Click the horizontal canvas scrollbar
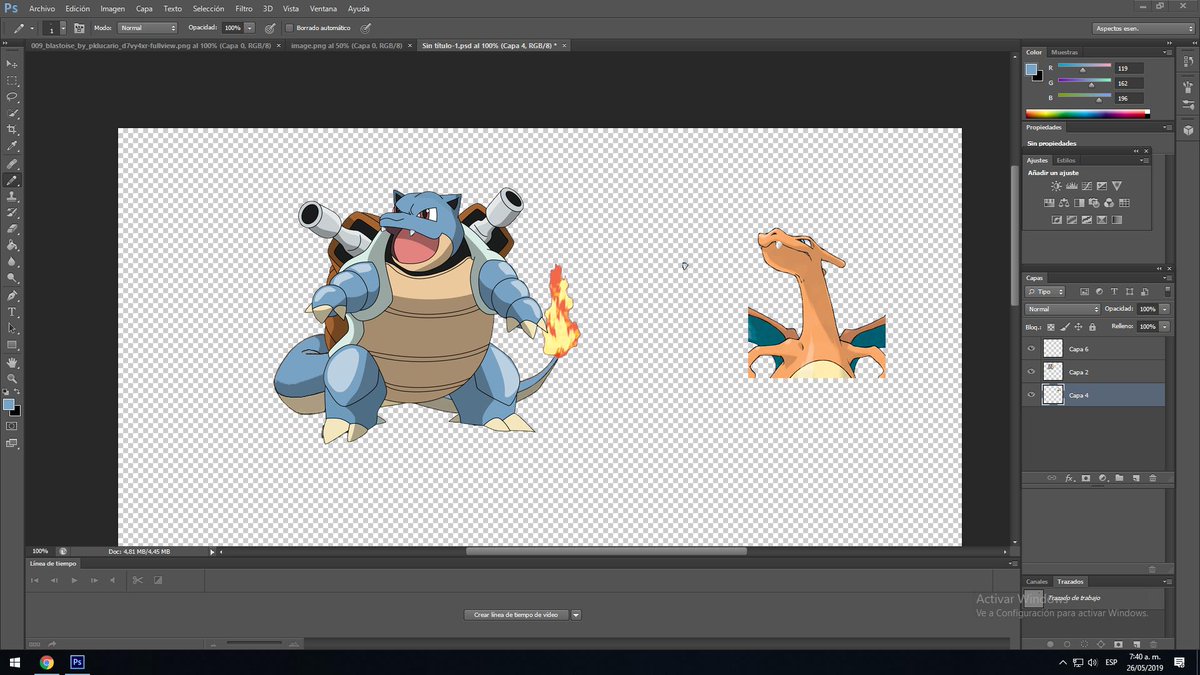 (x=606, y=551)
